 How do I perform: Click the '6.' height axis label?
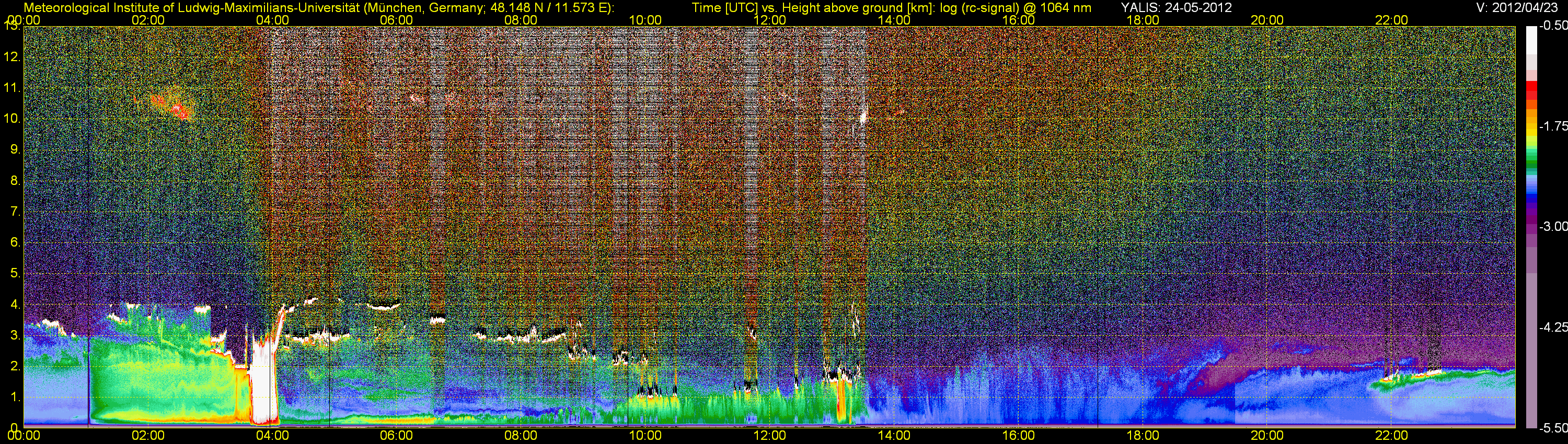16,242
